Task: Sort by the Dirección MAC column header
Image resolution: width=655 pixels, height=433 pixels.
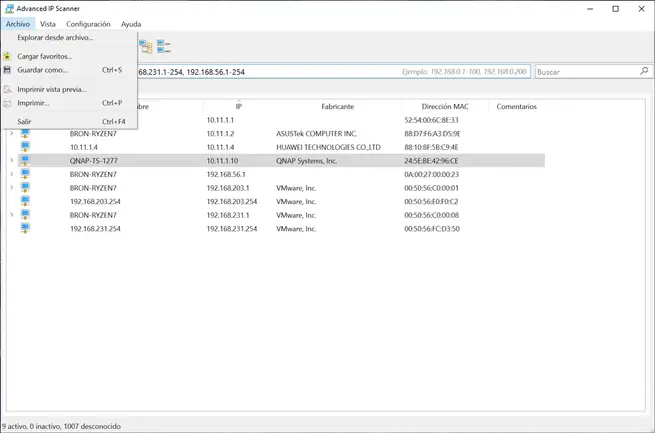Action: [x=444, y=106]
